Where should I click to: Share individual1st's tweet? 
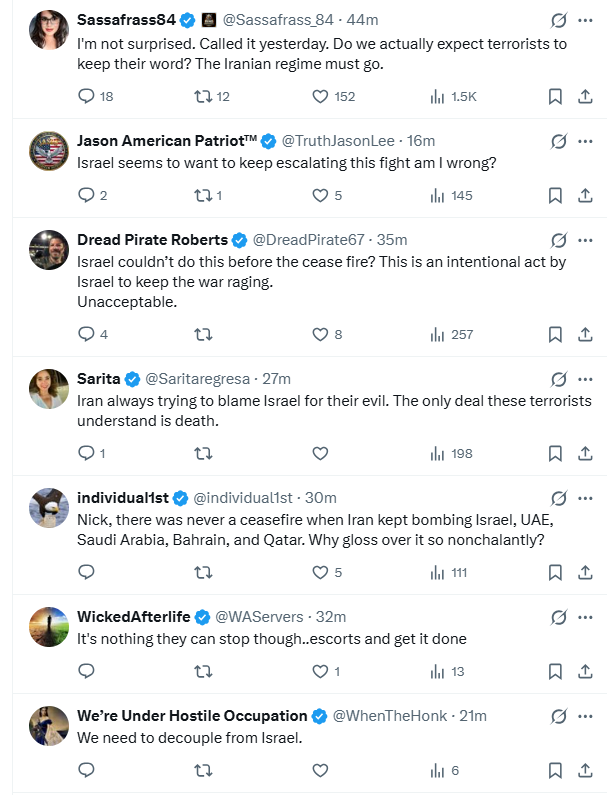tap(585, 573)
